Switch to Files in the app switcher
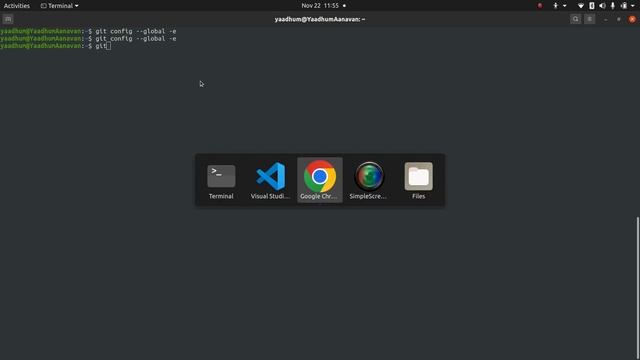 [418, 181]
